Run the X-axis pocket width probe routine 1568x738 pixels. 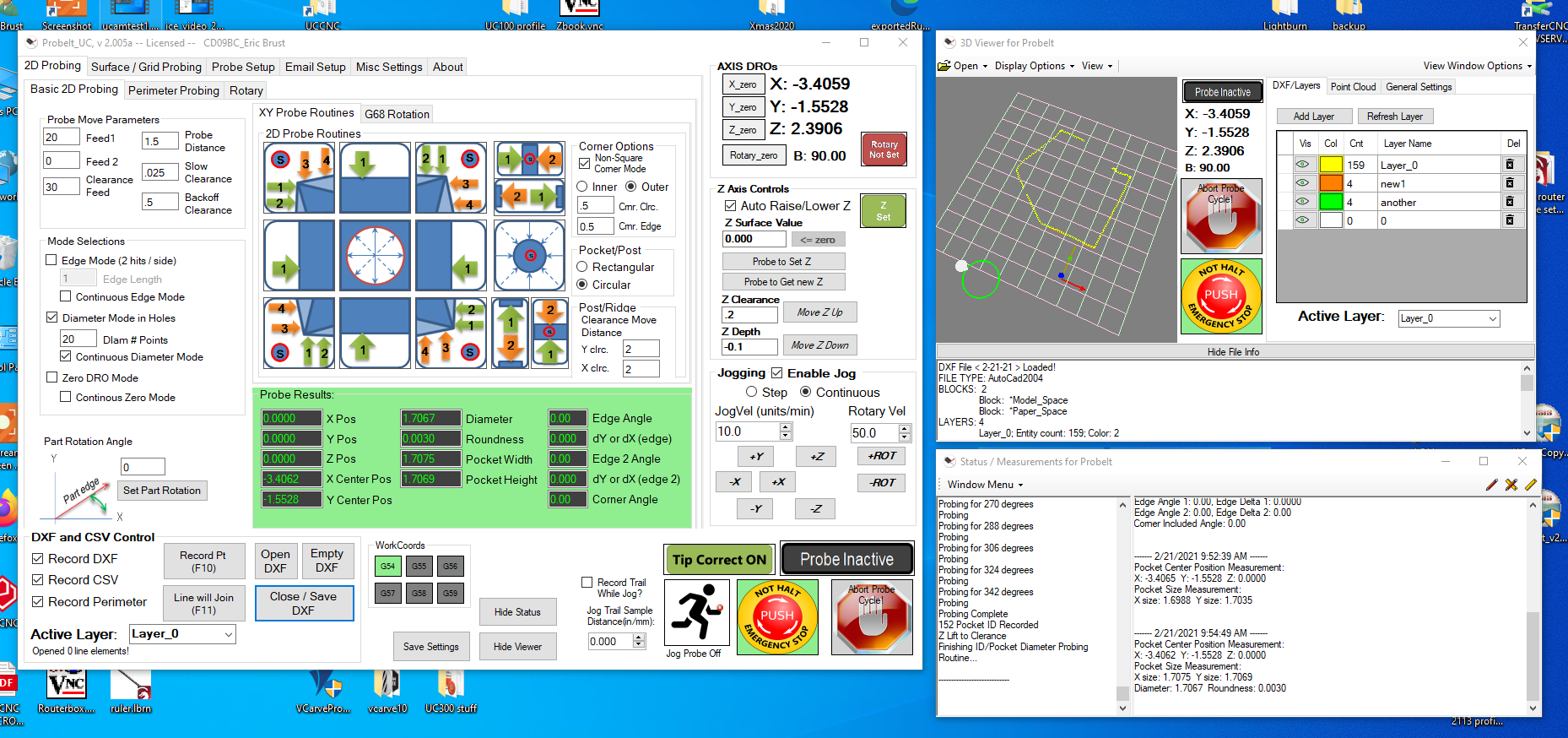[x=529, y=196]
